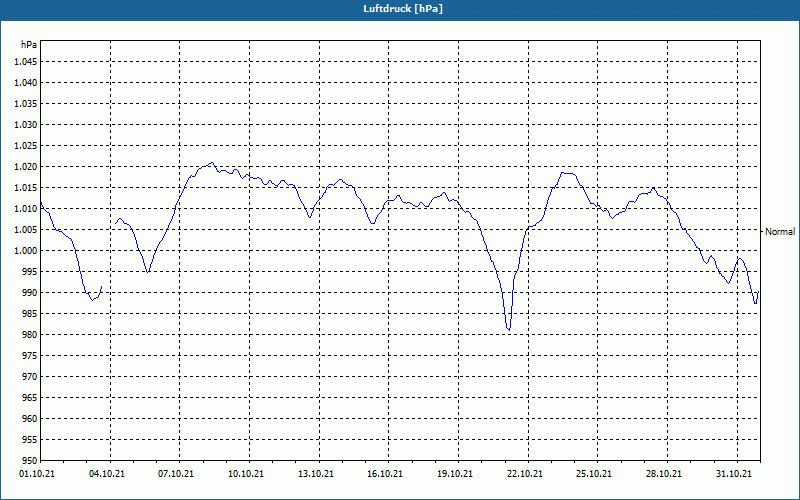Select the 1.040 axis value

[x=26, y=83]
